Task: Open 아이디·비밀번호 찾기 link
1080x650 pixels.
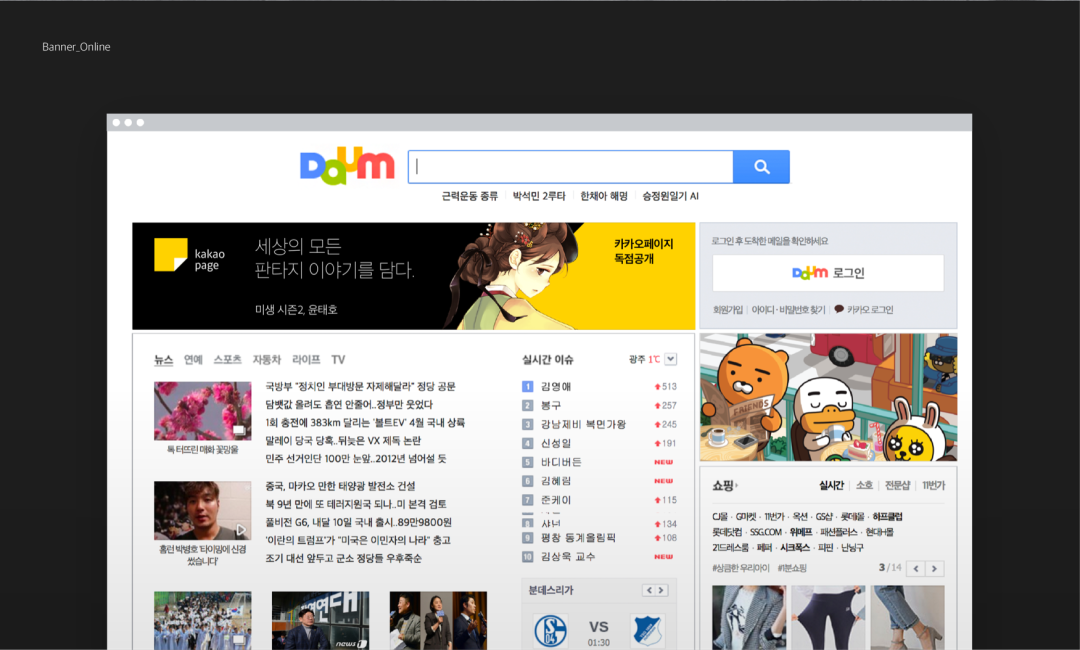Action: click(x=788, y=310)
